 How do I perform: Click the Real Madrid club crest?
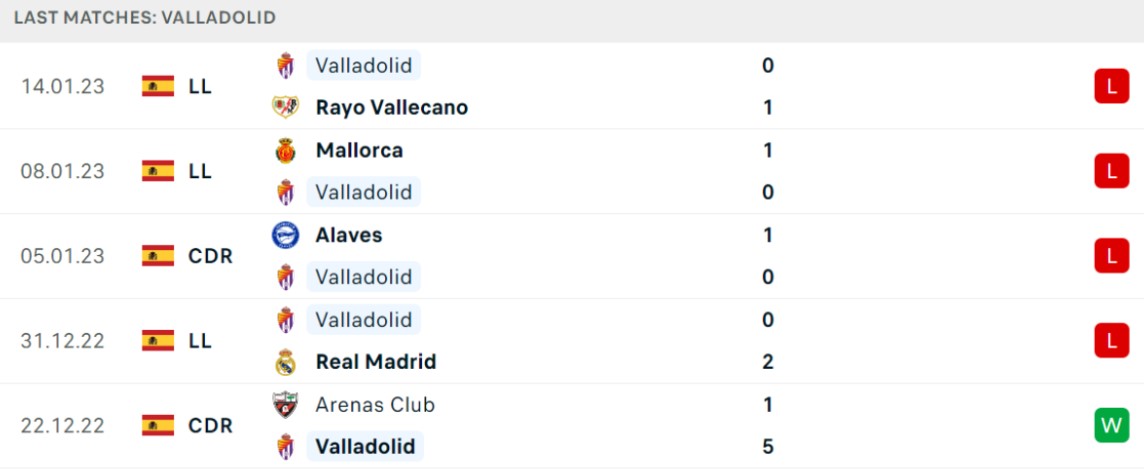tap(285, 362)
